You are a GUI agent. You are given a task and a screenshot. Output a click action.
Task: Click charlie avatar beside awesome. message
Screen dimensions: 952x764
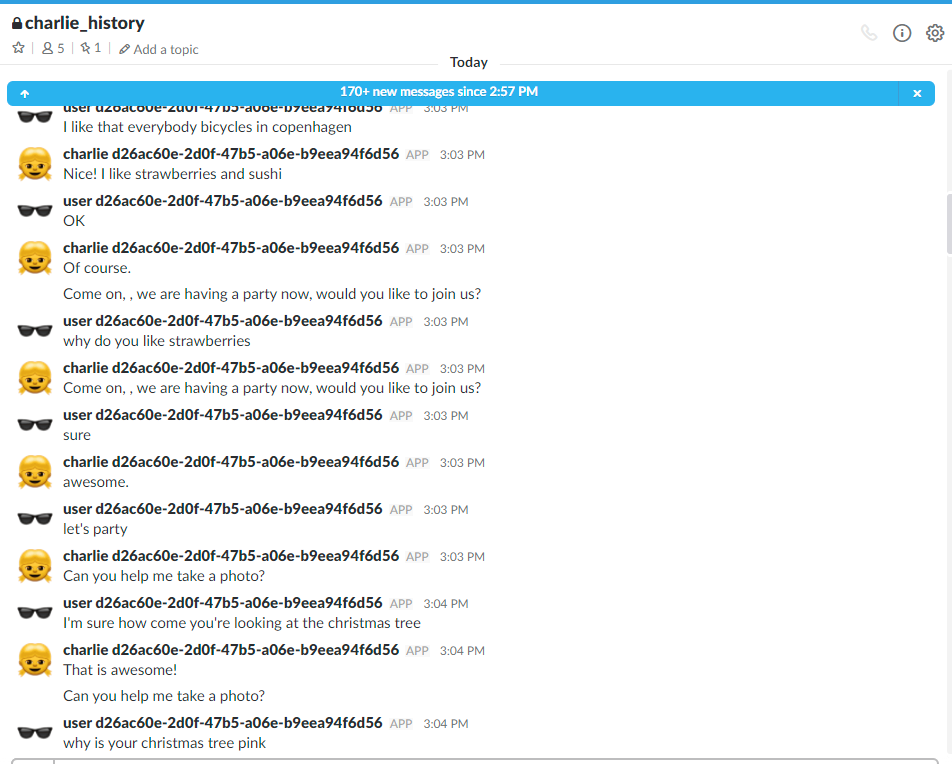pos(35,472)
